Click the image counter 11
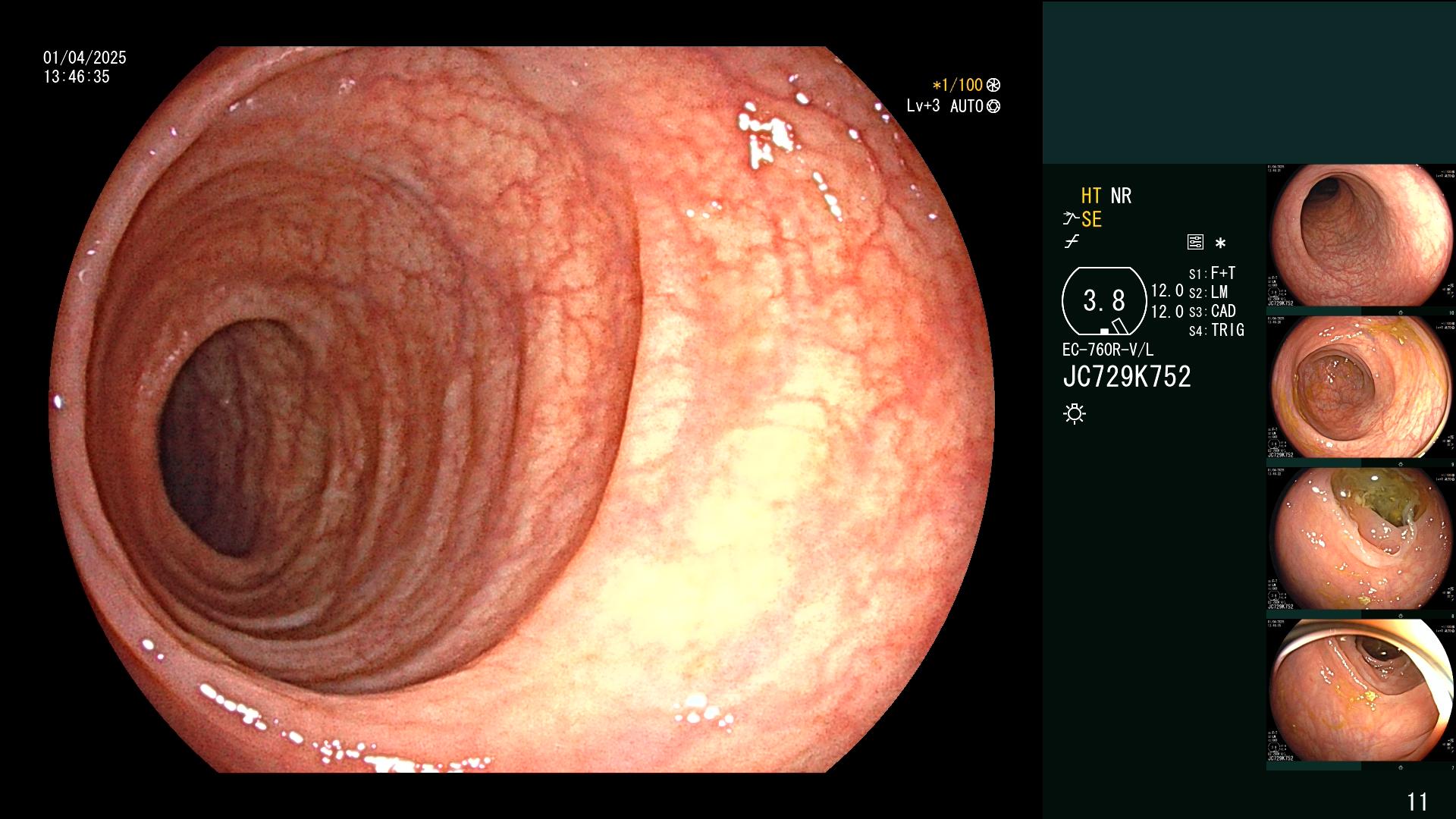Screen dimensions: 1456x819 (x=1417, y=802)
